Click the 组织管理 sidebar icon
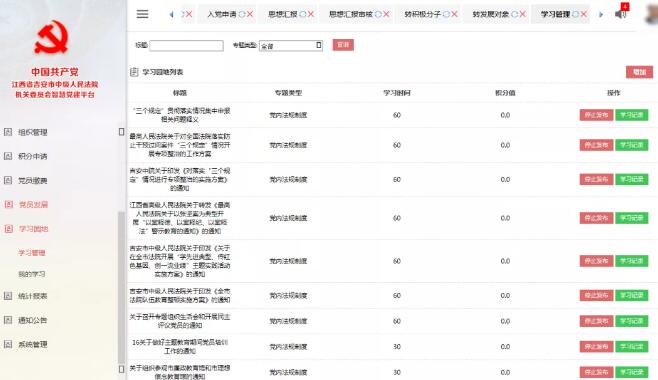This screenshot has width=658, height=380. (8, 132)
